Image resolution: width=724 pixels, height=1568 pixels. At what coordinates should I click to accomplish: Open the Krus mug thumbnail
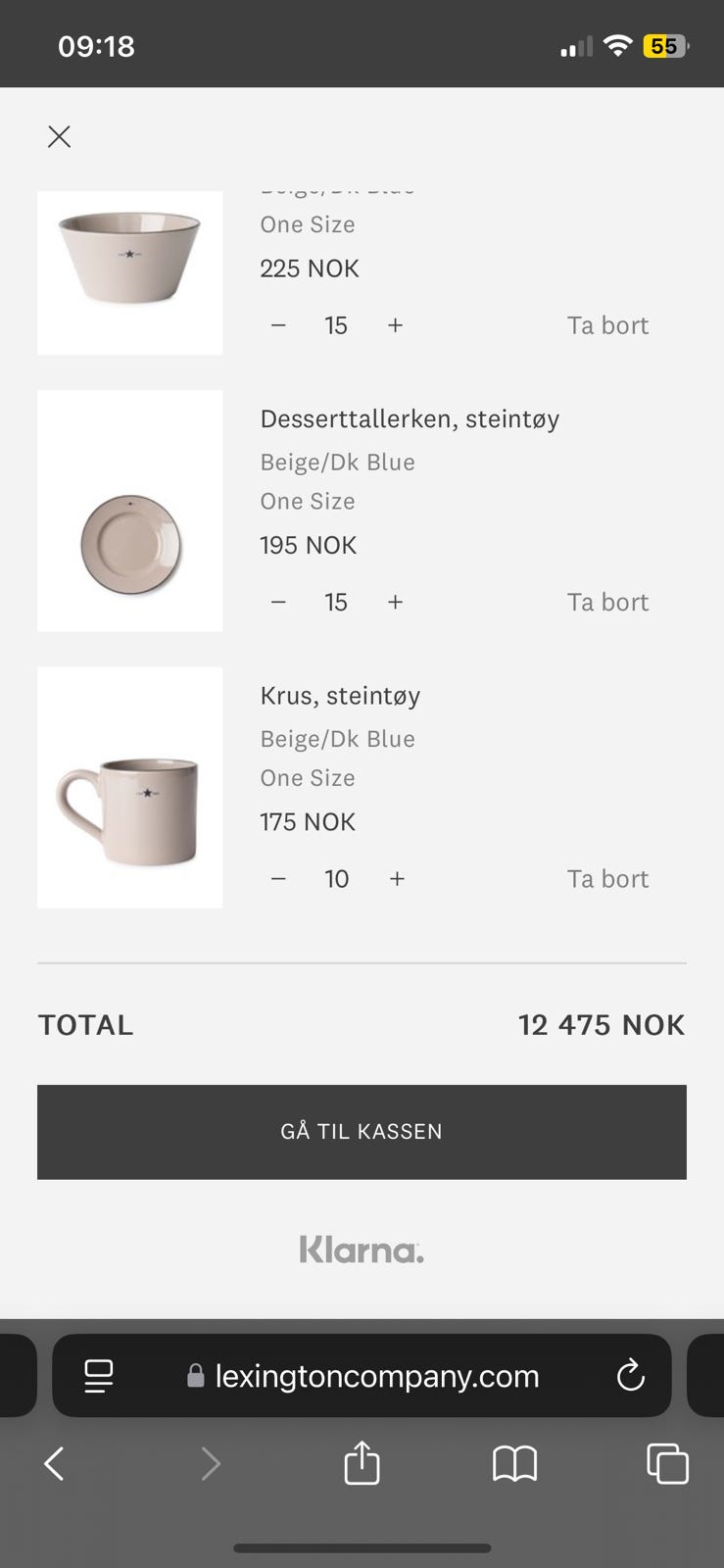click(x=130, y=787)
